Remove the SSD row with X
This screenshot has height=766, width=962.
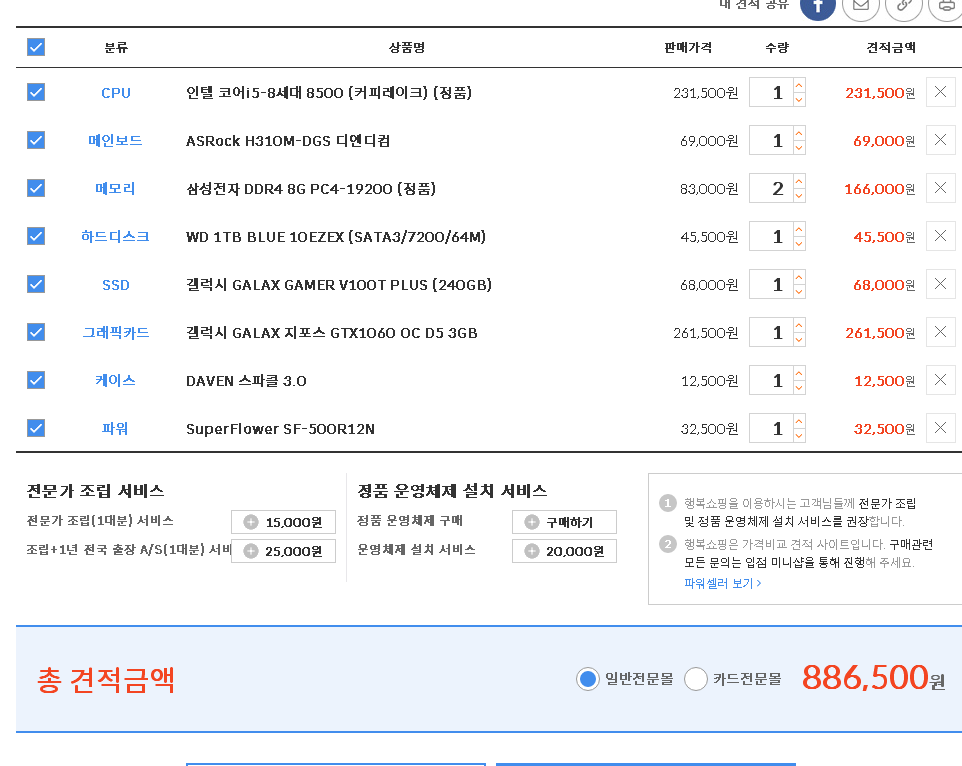tap(940, 284)
